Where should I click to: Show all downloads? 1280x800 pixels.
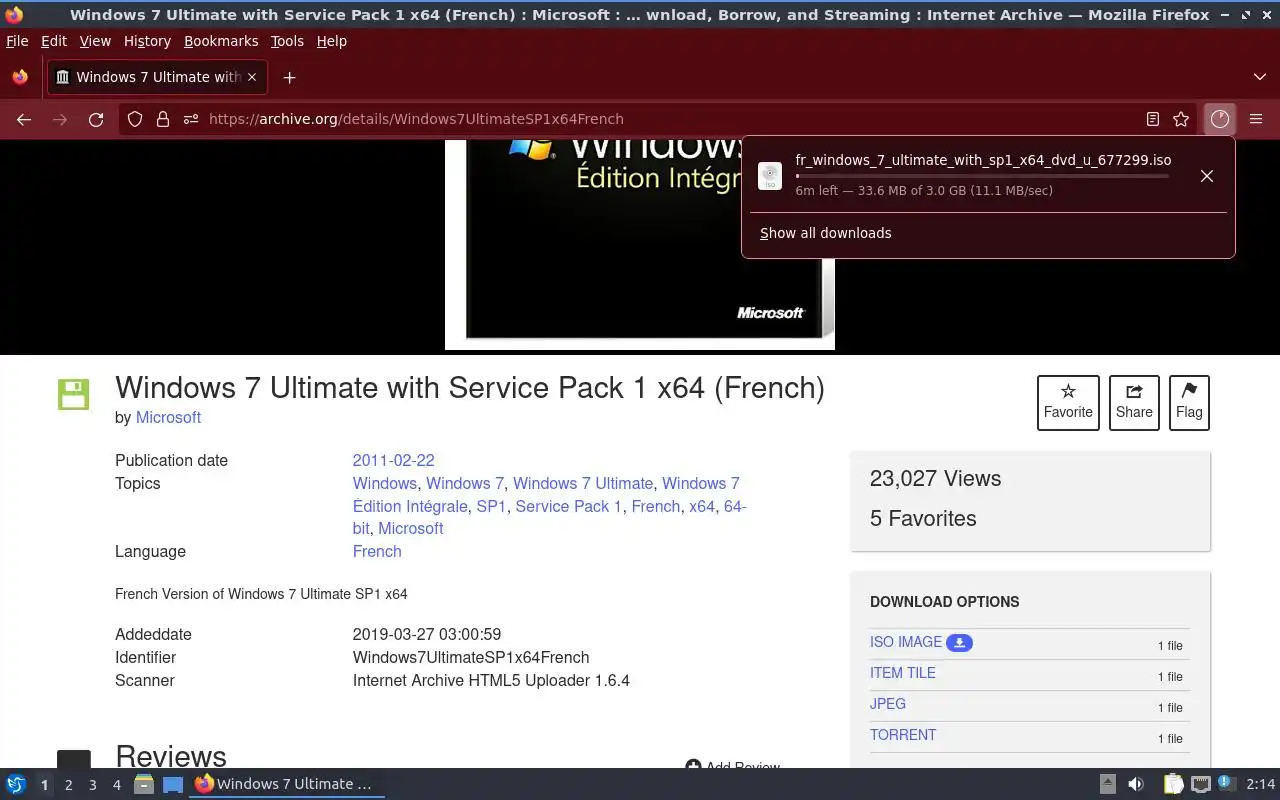pos(825,233)
